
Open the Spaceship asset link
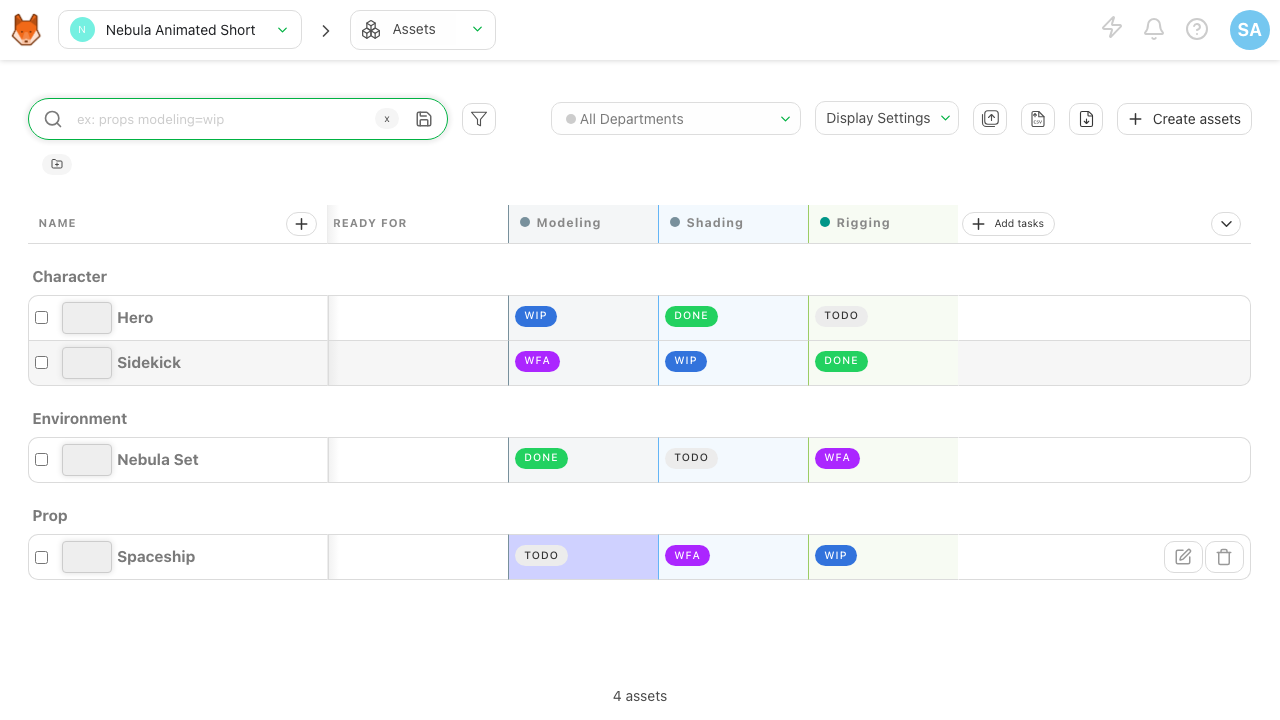[x=156, y=557]
